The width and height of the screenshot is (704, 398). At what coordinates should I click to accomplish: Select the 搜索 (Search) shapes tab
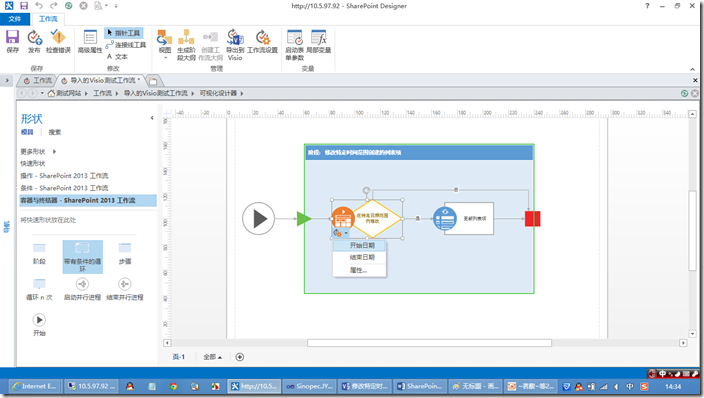[x=55, y=132]
